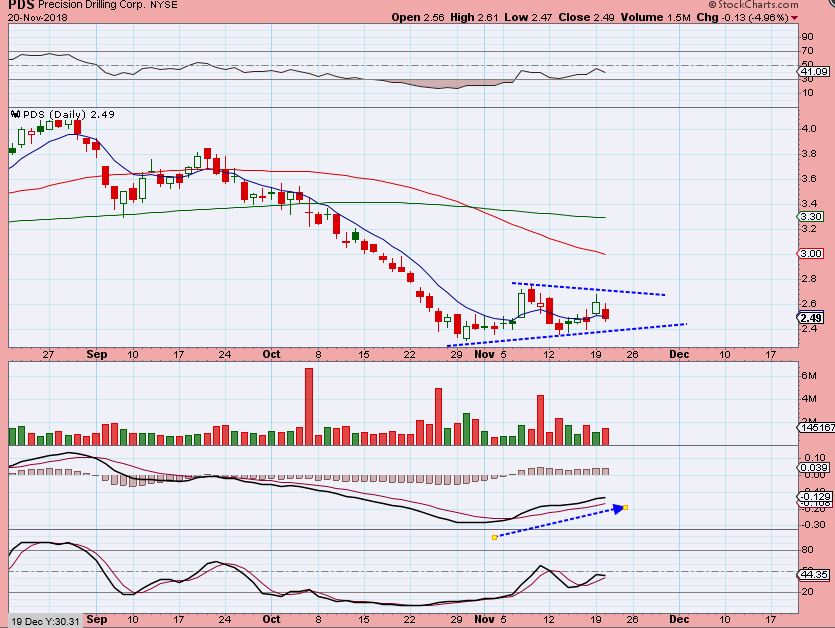The image size is (835, 628).
Task: Click the MACD histogram tag 0.039
Action: (x=814, y=468)
